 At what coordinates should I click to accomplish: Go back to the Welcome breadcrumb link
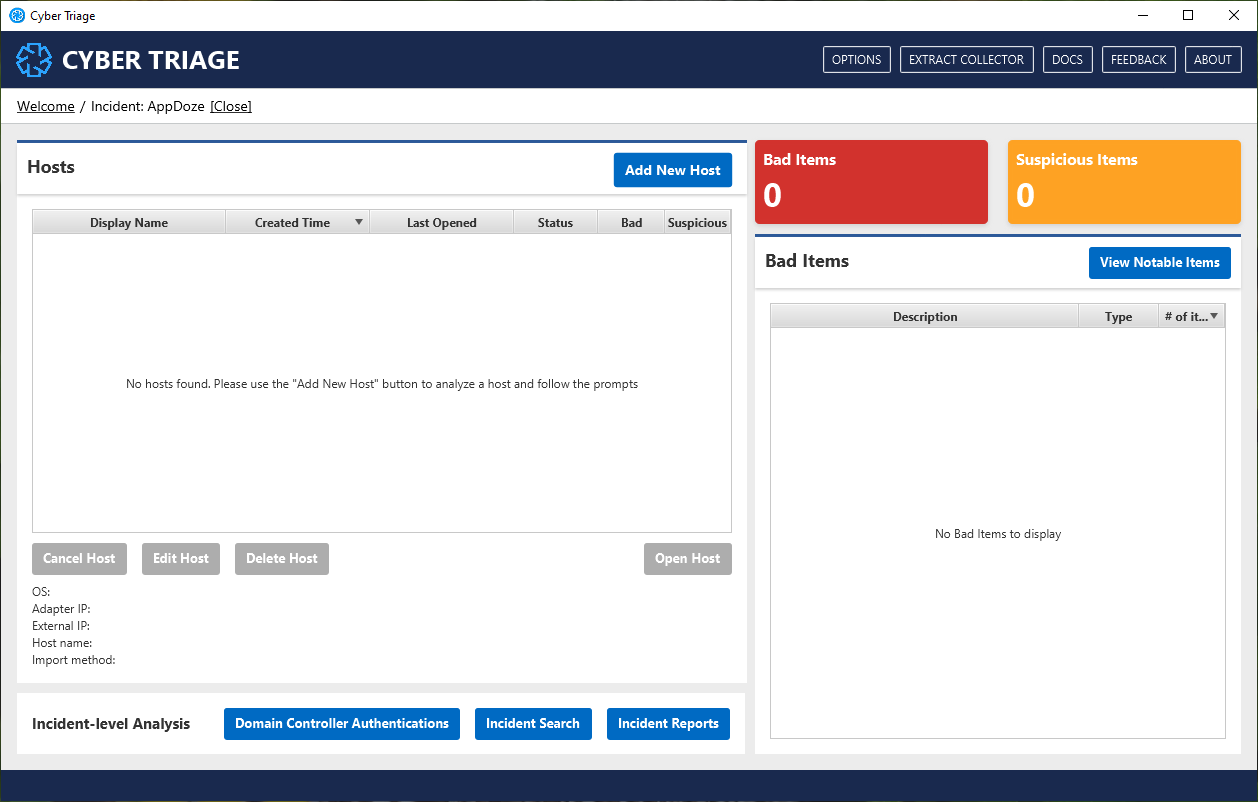[46, 106]
